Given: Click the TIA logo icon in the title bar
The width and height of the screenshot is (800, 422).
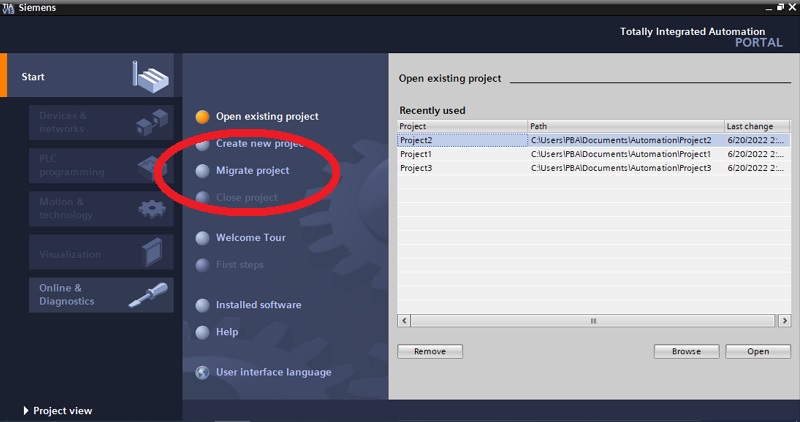Looking at the screenshot, I should click(8, 8).
